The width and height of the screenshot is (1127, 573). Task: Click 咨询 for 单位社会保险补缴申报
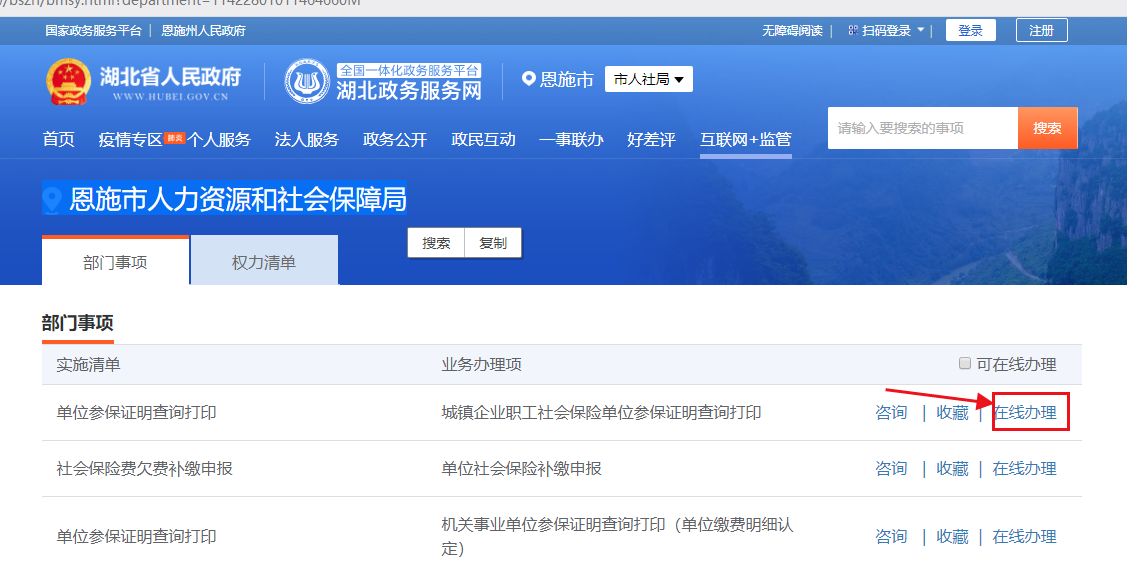click(x=891, y=469)
